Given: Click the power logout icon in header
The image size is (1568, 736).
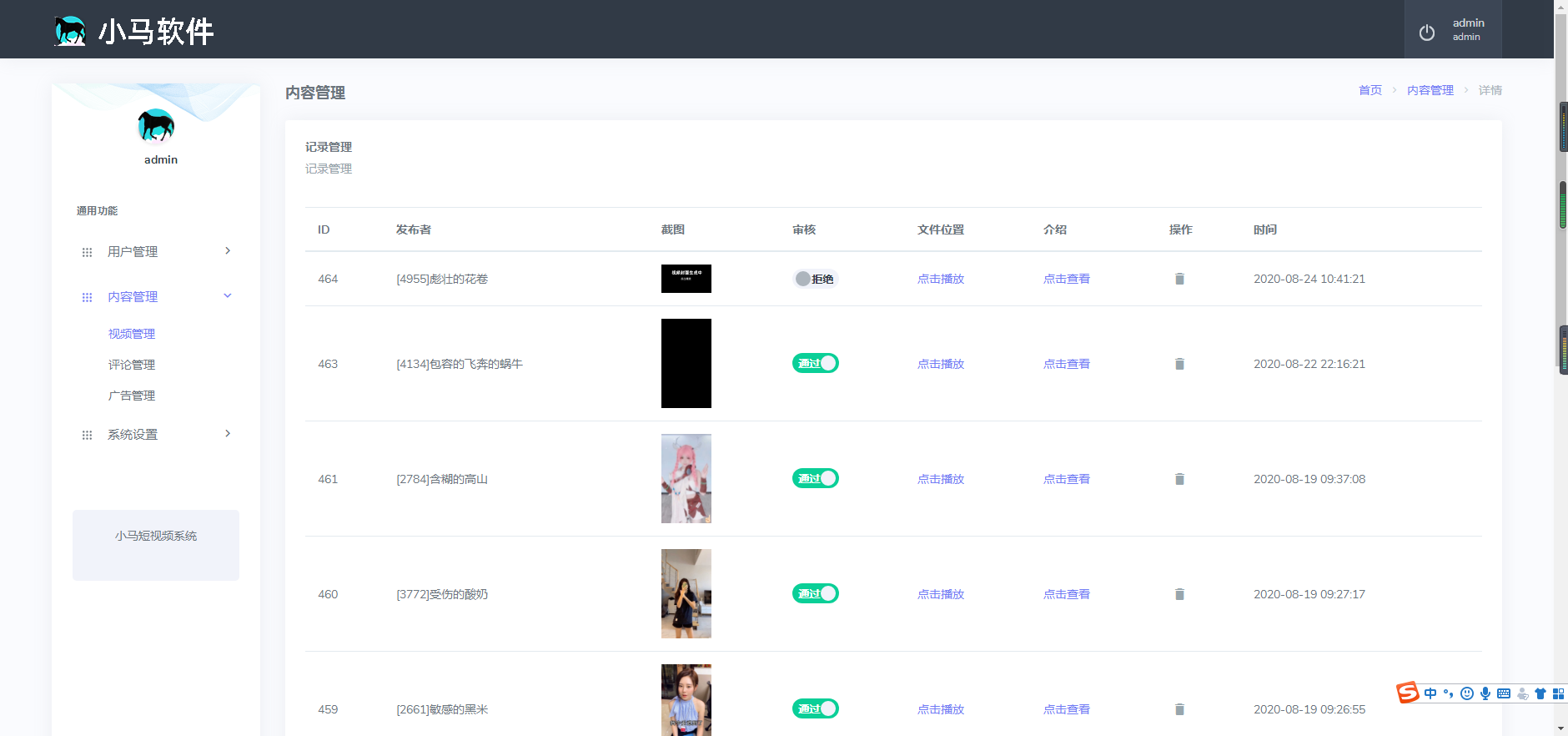Looking at the screenshot, I should (x=1426, y=33).
